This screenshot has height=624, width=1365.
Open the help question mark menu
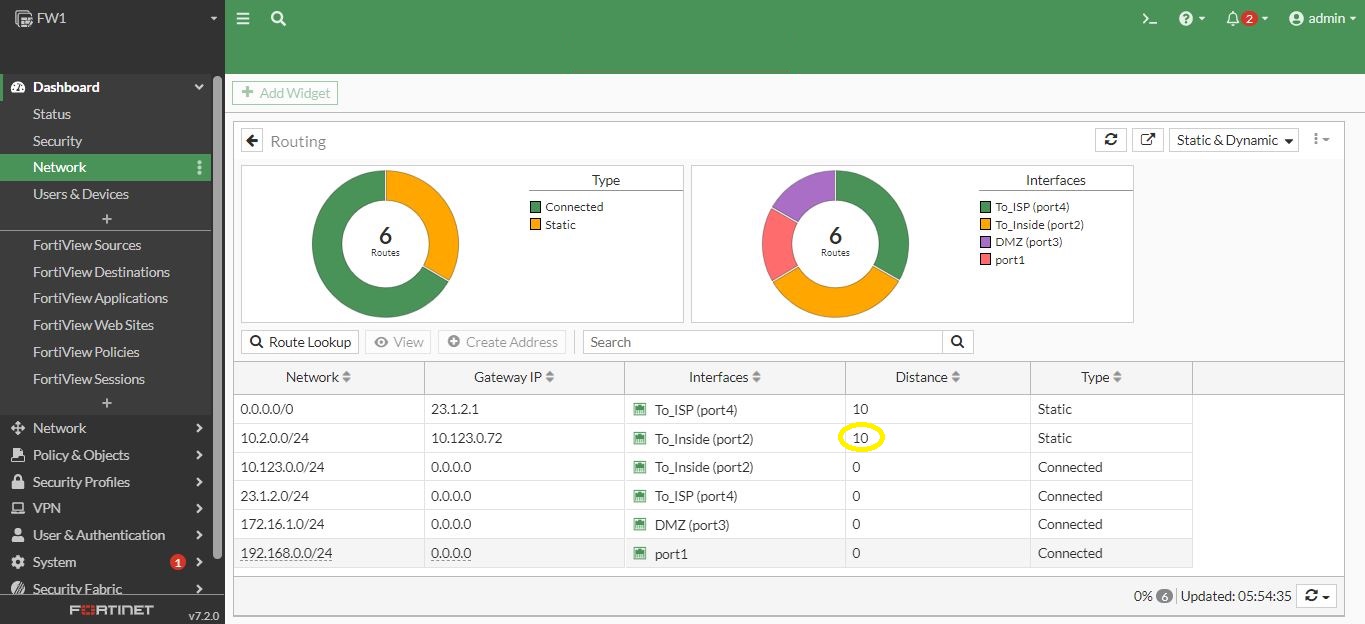[1186, 19]
